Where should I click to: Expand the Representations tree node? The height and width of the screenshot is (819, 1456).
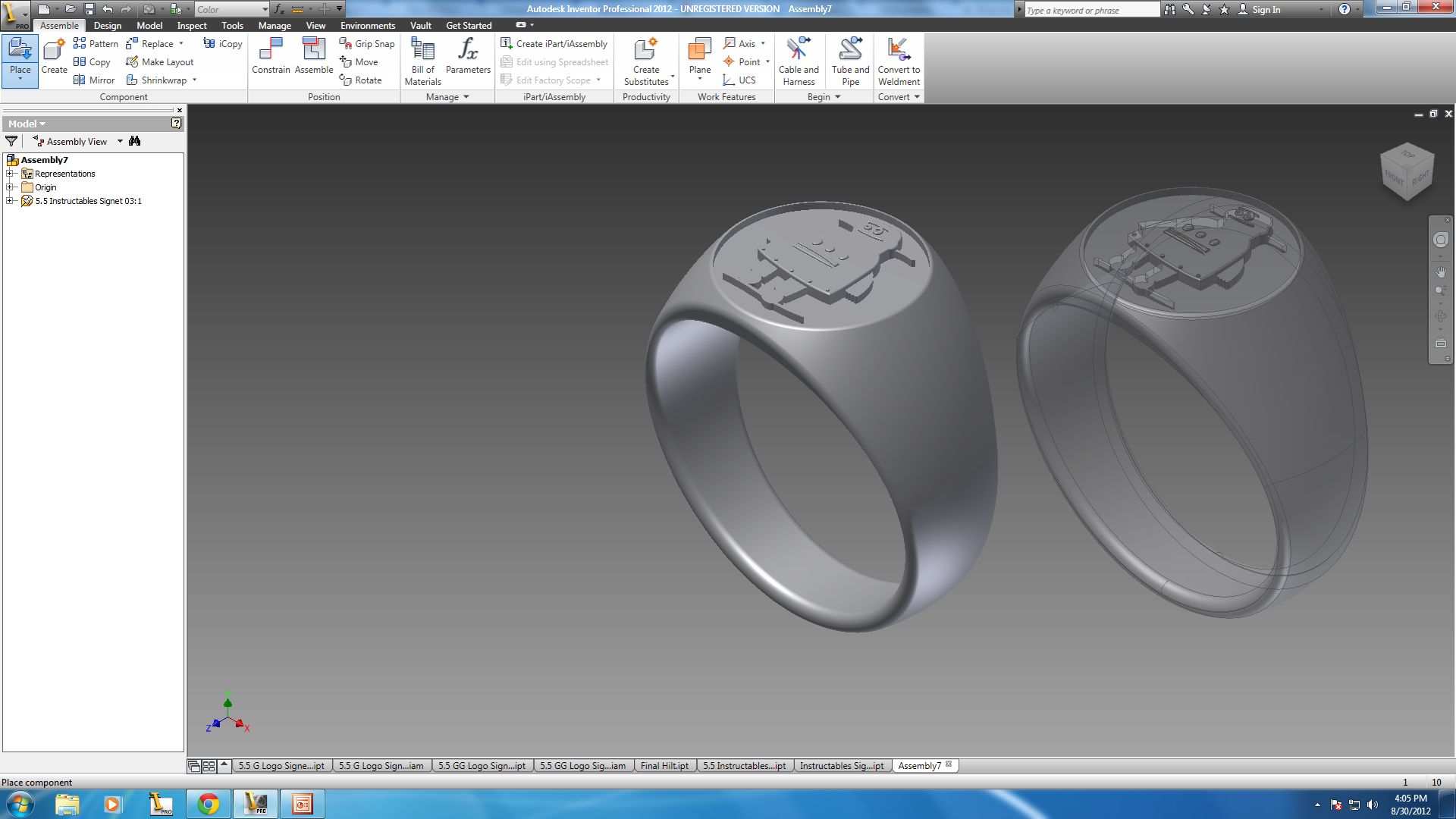pyautogui.click(x=10, y=174)
